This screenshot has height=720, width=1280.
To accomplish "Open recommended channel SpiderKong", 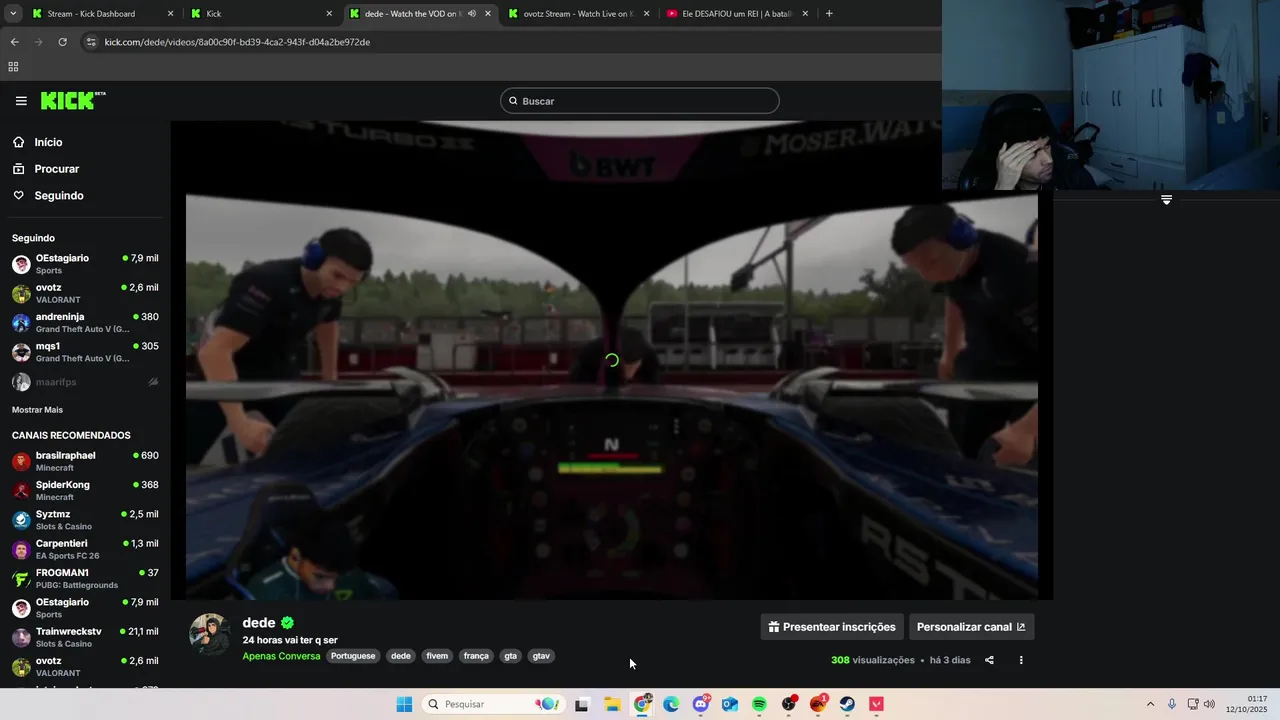I will tap(85, 490).
